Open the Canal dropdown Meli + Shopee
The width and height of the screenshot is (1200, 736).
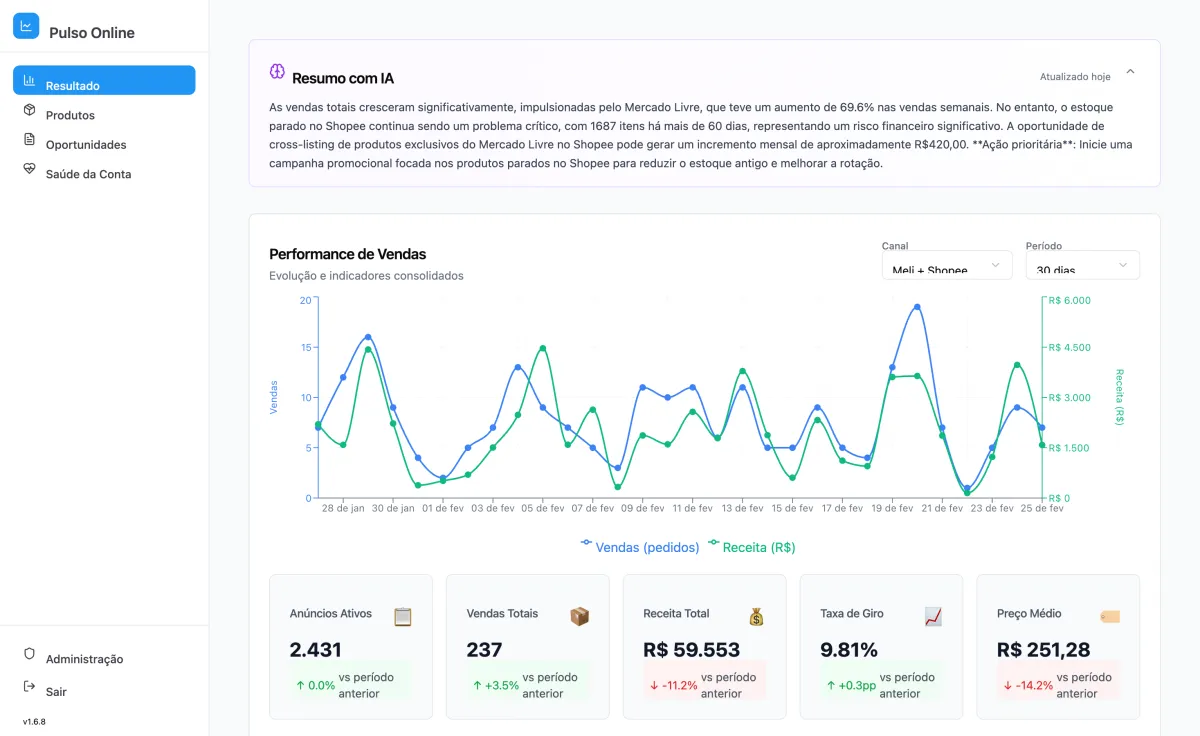point(947,265)
